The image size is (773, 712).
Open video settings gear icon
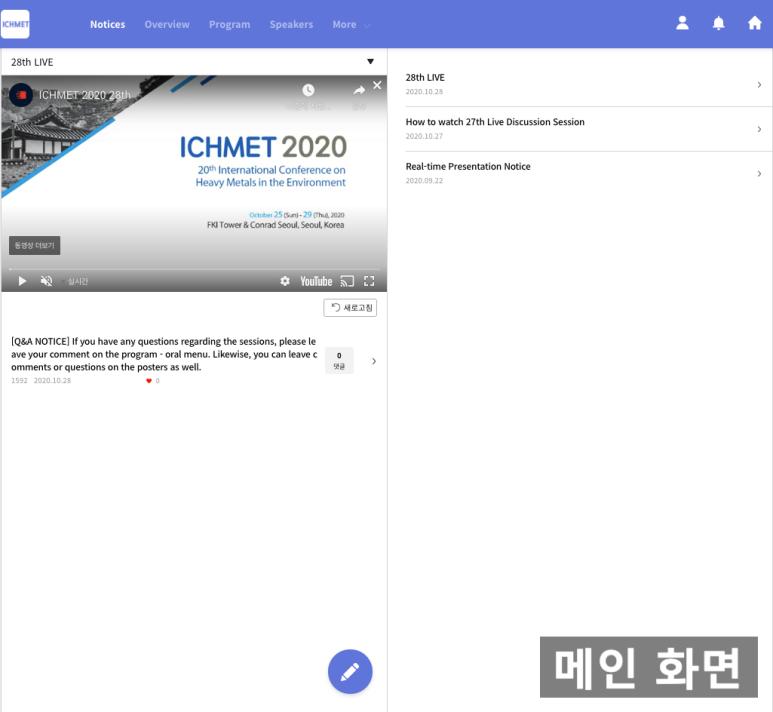pos(285,281)
